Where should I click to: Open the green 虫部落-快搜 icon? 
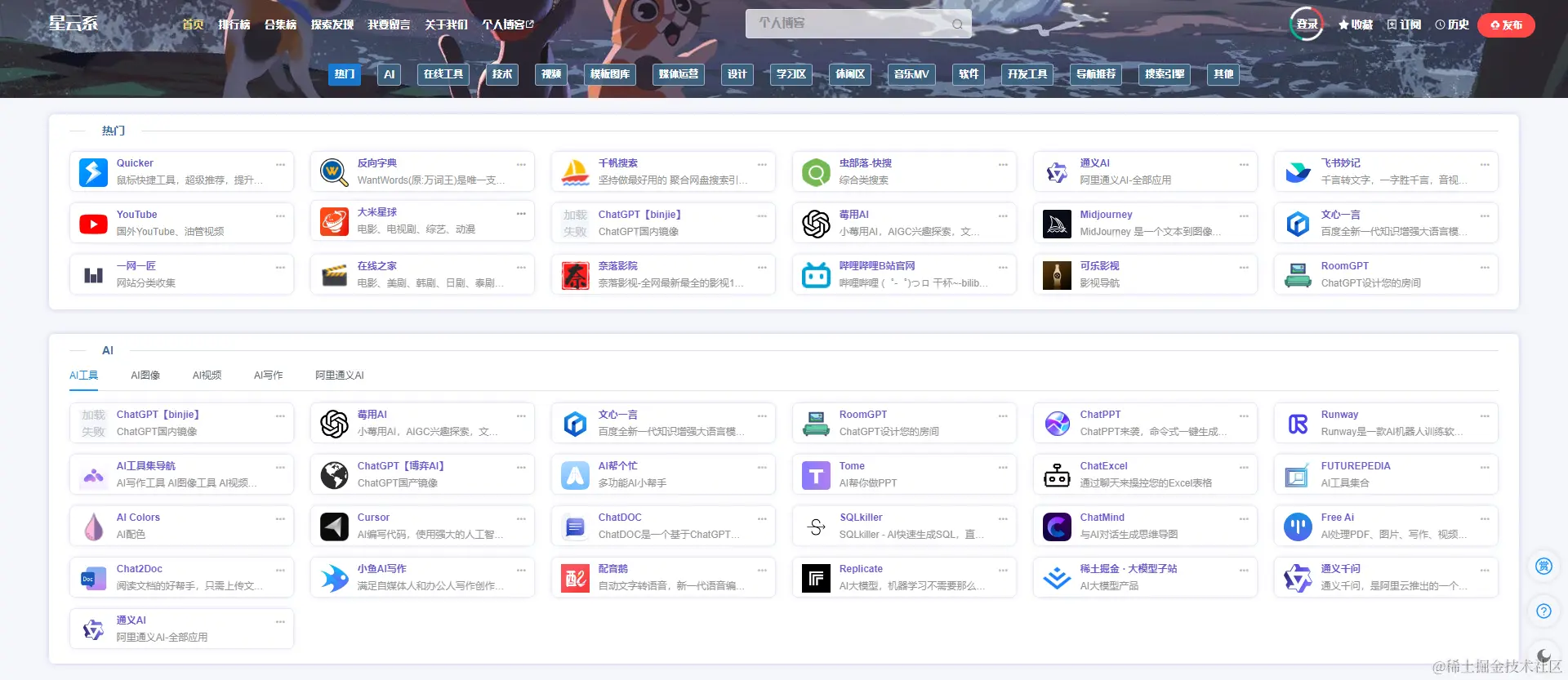816,172
